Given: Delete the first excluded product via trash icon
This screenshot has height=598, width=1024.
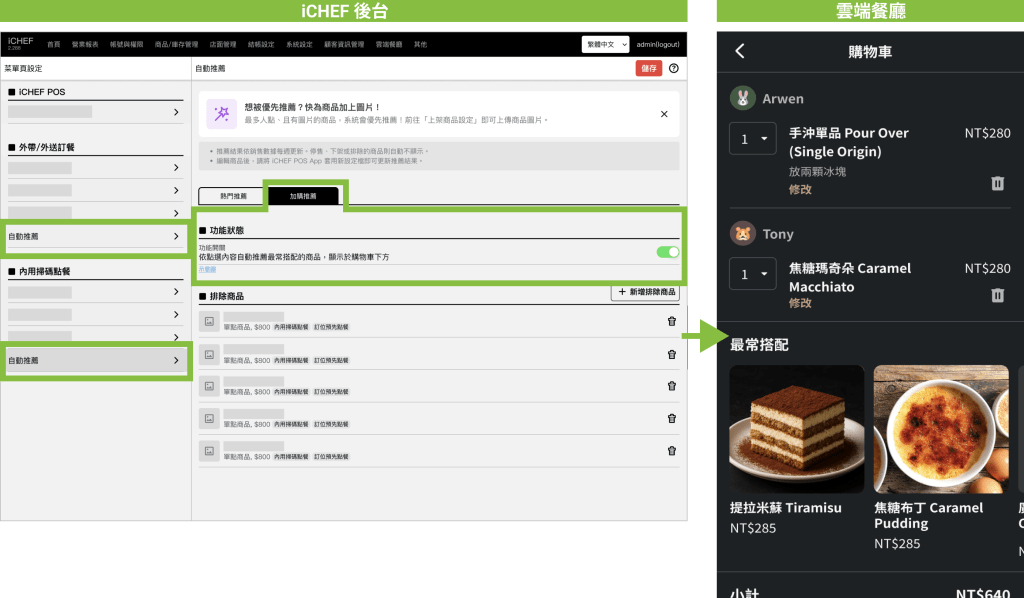Looking at the screenshot, I should click(671, 321).
